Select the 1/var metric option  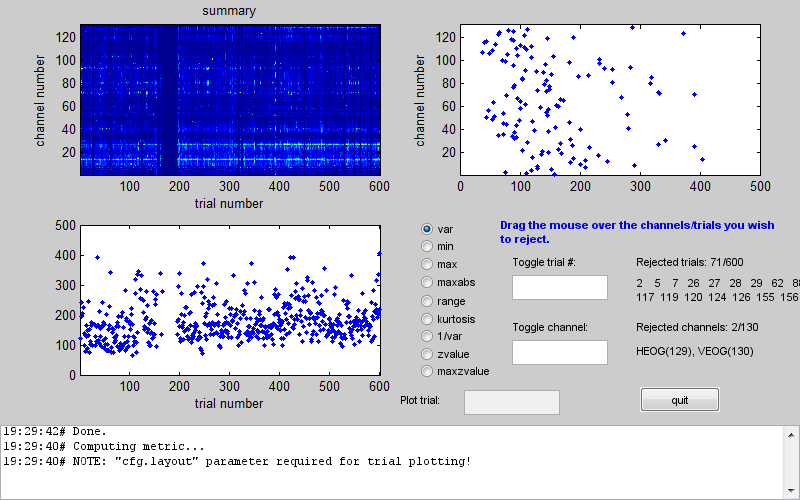[x=429, y=336]
